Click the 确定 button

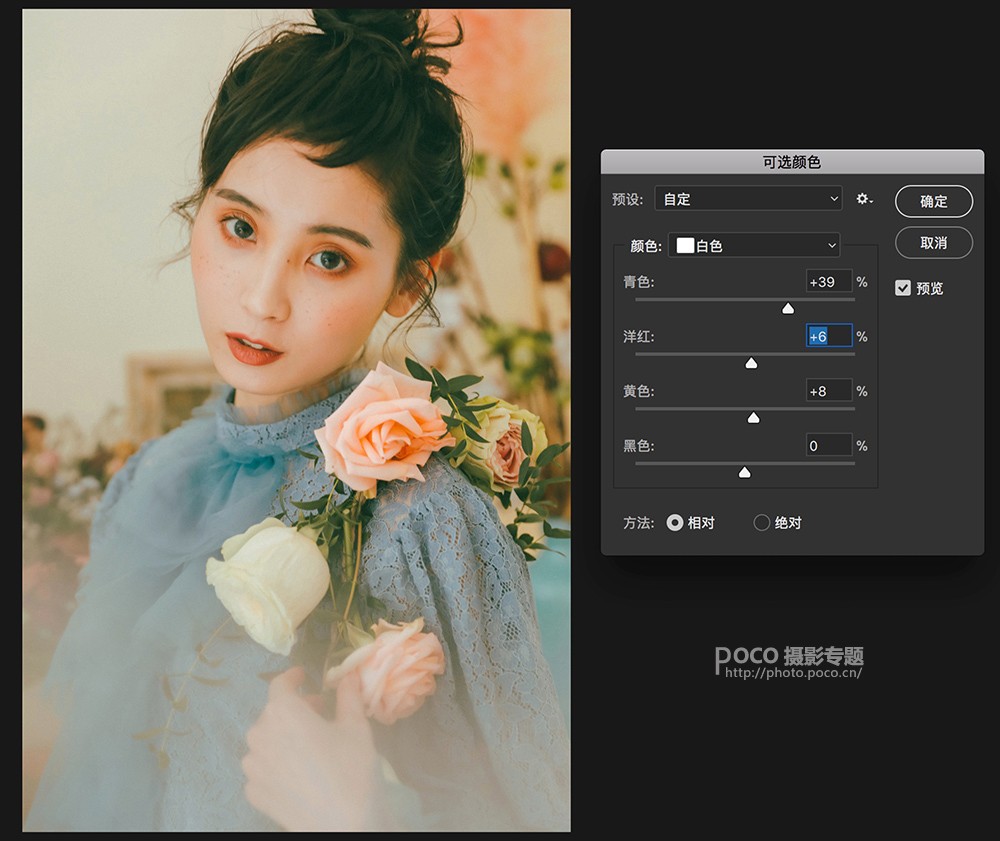point(934,201)
